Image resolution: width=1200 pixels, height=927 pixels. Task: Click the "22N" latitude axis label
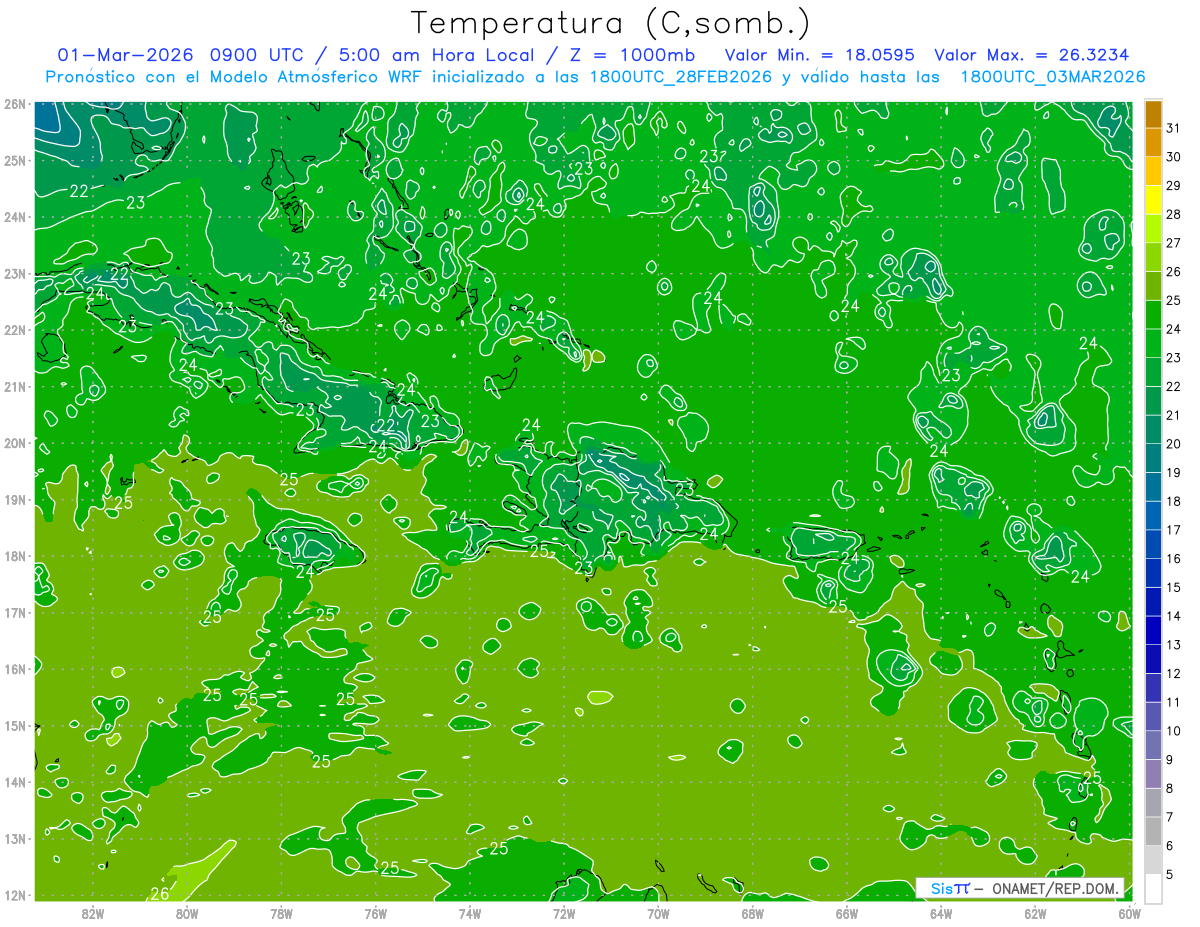click(x=14, y=330)
